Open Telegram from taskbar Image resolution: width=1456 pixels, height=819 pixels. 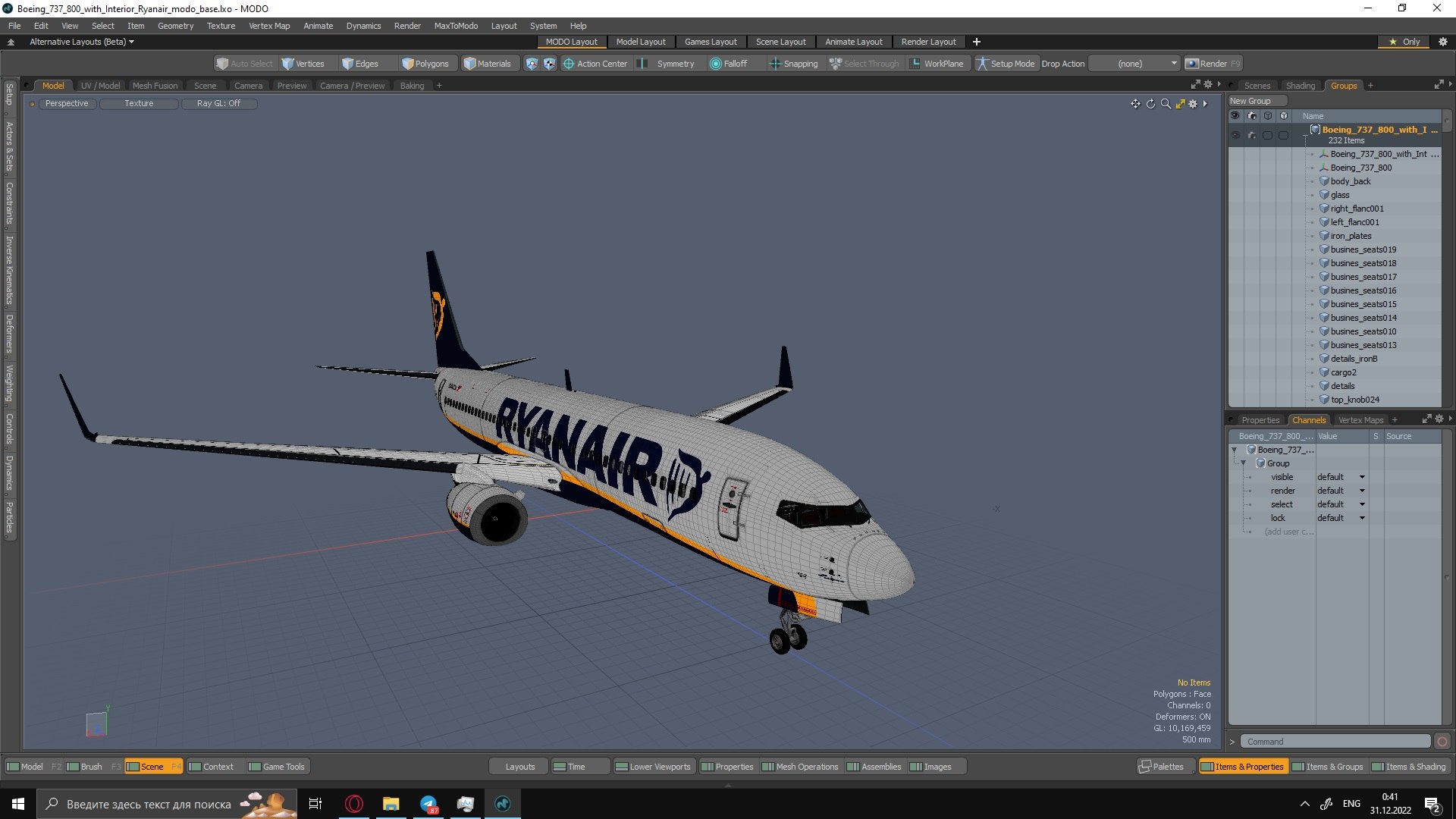click(428, 804)
